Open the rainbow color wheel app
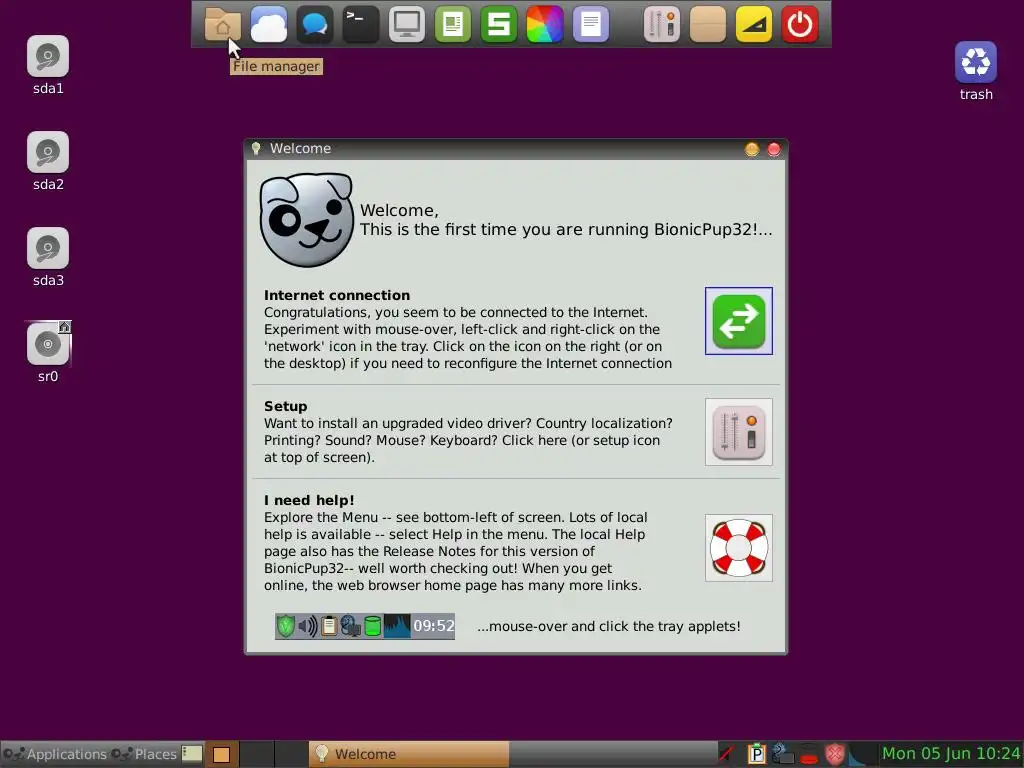1024x768 pixels. (x=545, y=25)
